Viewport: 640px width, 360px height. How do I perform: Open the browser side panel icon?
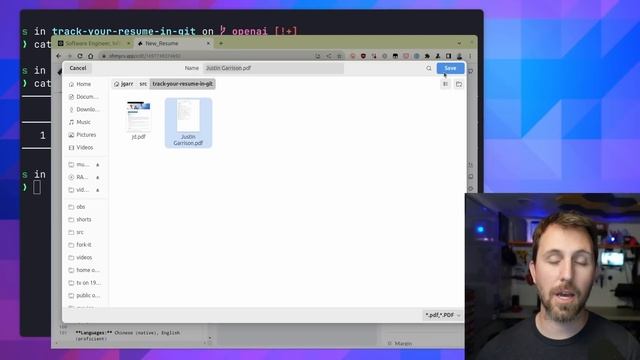point(448,56)
